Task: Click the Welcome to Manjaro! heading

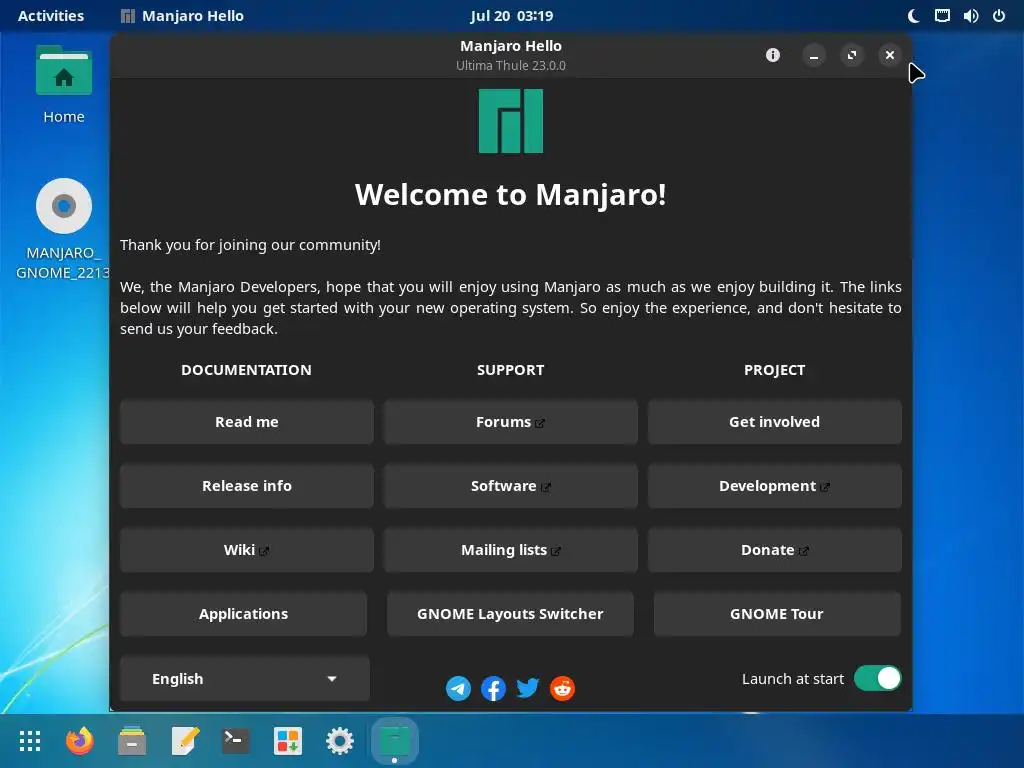Action: [511, 195]
